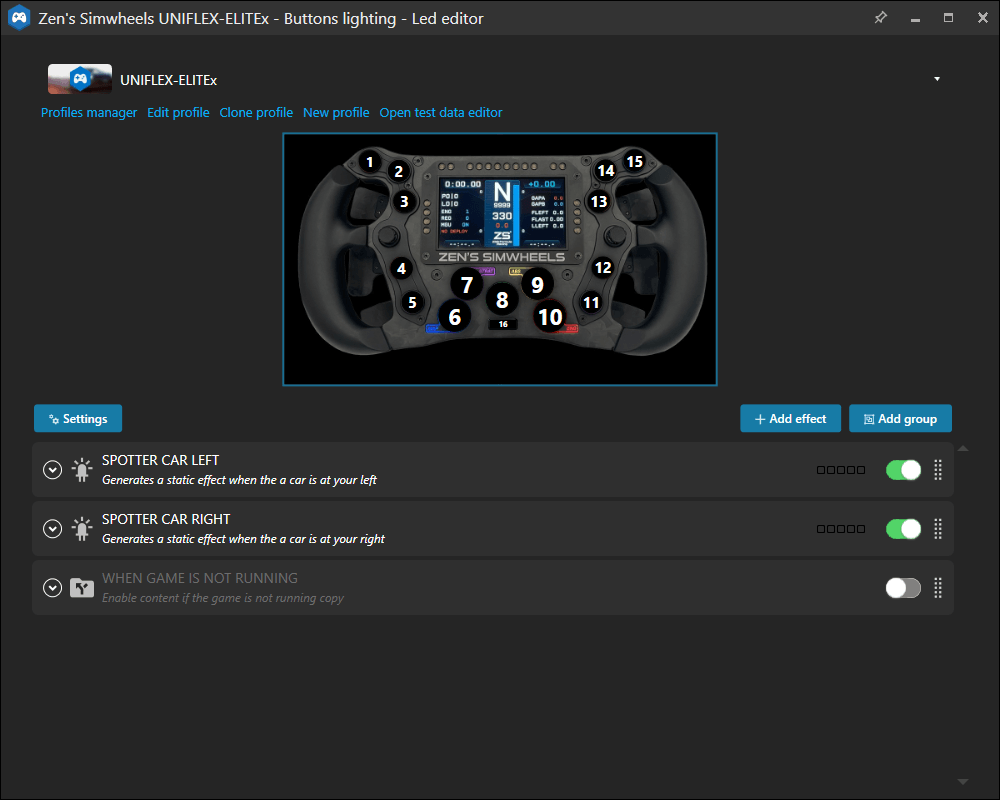Open the Profiles manager link

coord(89,113)
